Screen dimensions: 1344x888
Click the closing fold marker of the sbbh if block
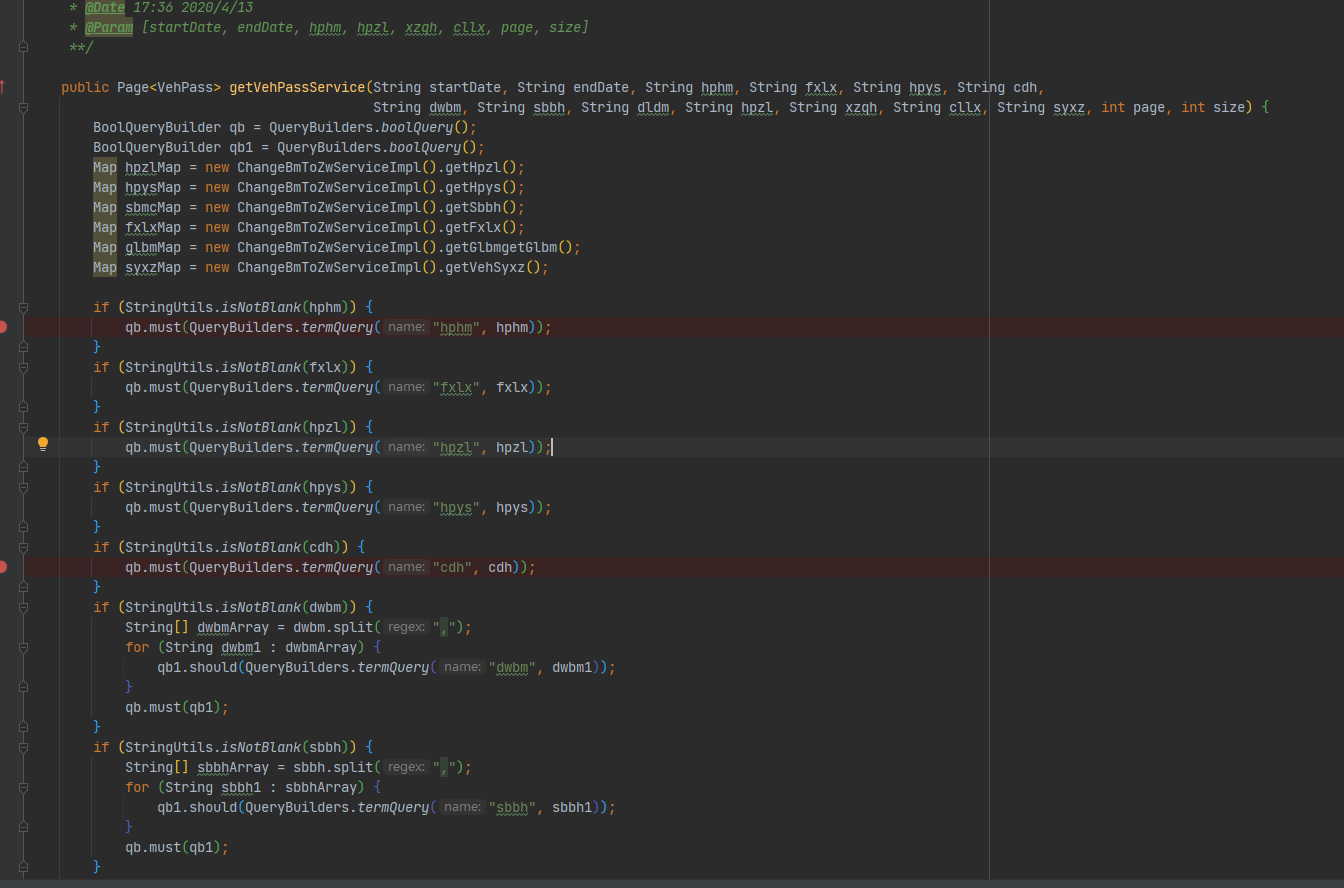23,867
